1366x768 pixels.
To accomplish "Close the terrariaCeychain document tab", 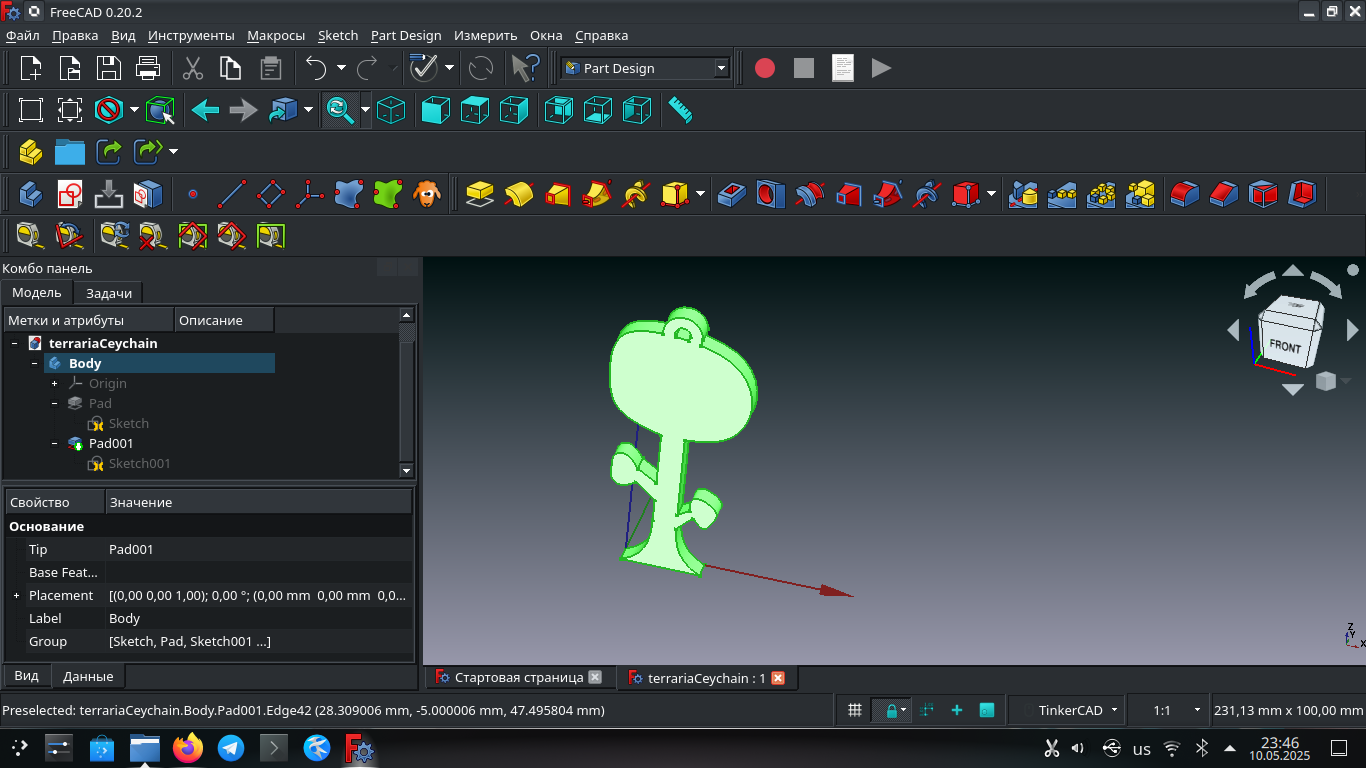I will pyautogui.click(x=778, y=678).
